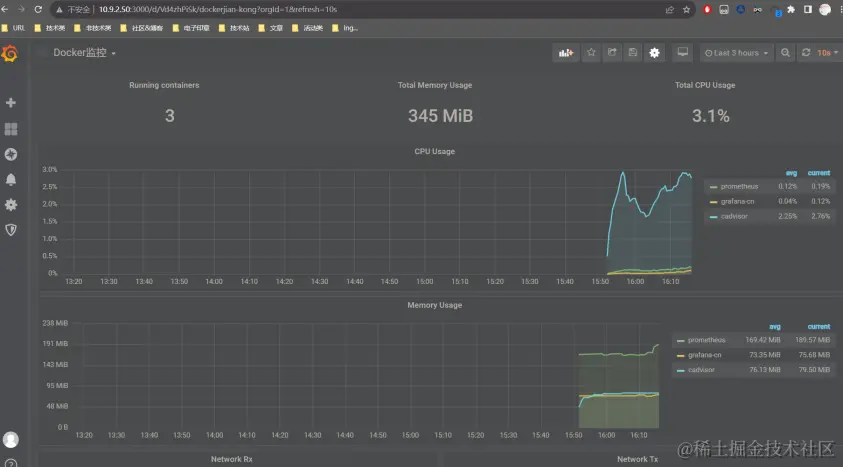Image resolution: width=843 pixels, height=467 pixels.
Task: Sort Memory Usage legend by avg
Action: (x=775, y=327)
